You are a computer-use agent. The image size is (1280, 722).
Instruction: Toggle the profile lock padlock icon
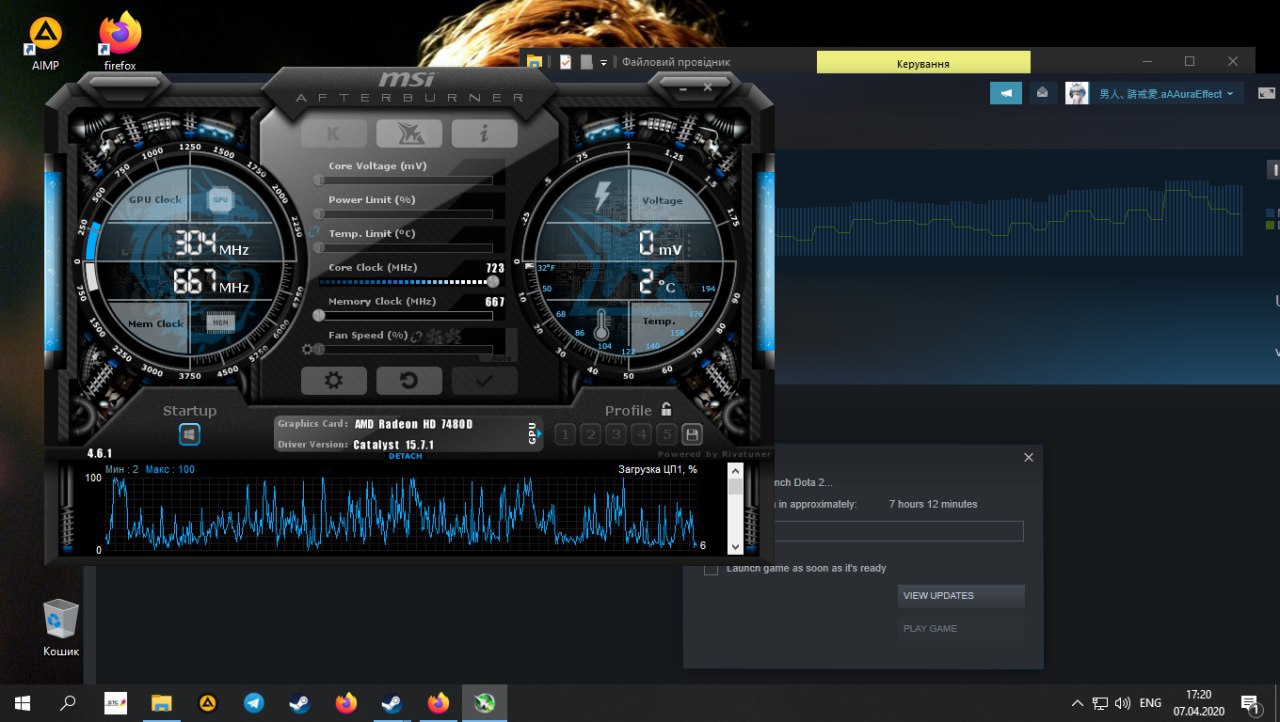click(x=666, y=410)
